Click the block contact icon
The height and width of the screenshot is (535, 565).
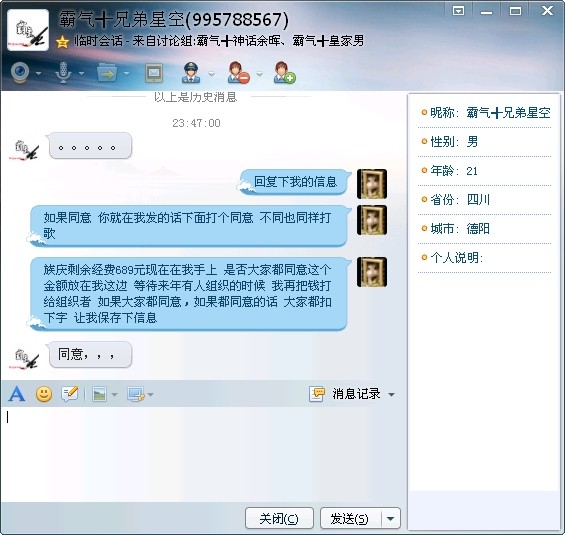click(x=238, y=72)
